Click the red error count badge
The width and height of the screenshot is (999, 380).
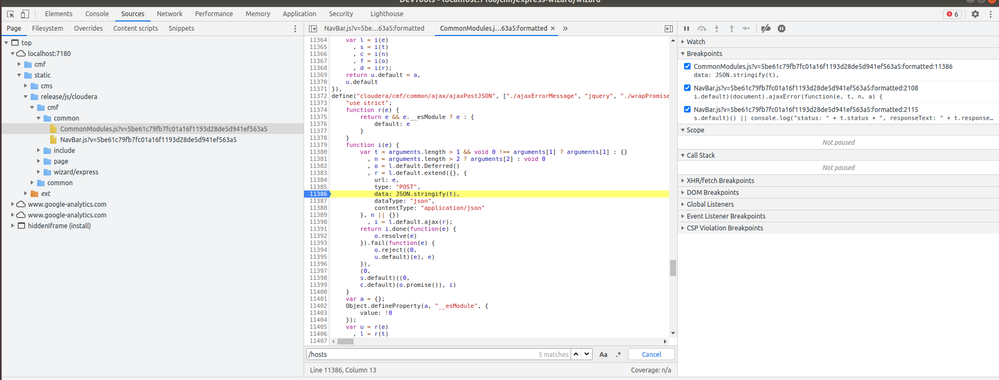click(952, 14)
